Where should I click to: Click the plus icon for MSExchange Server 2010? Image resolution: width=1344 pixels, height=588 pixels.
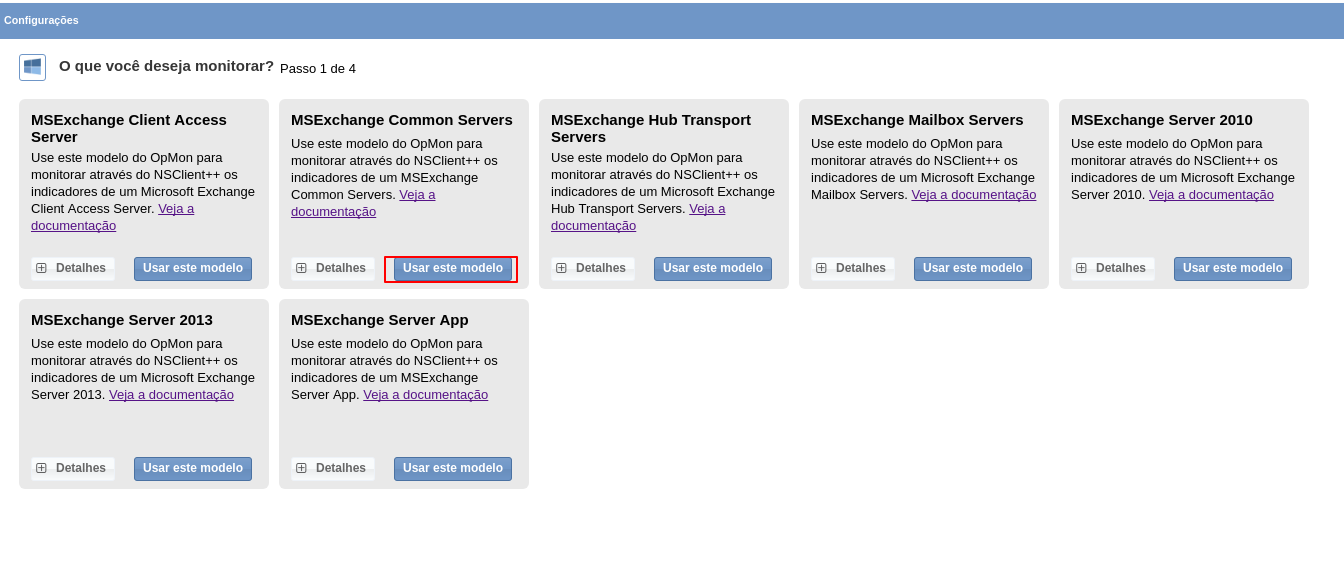coord(1081,268)
